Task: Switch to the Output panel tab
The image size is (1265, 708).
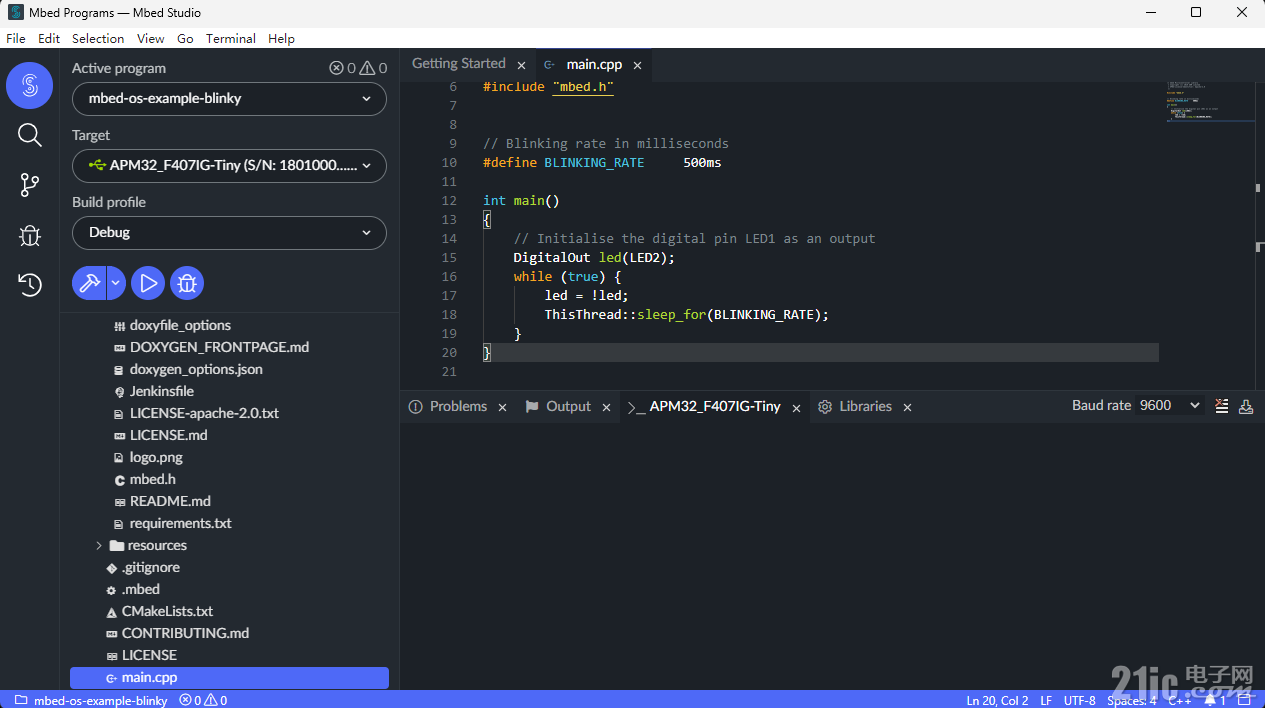Action: tap(568, 406)
